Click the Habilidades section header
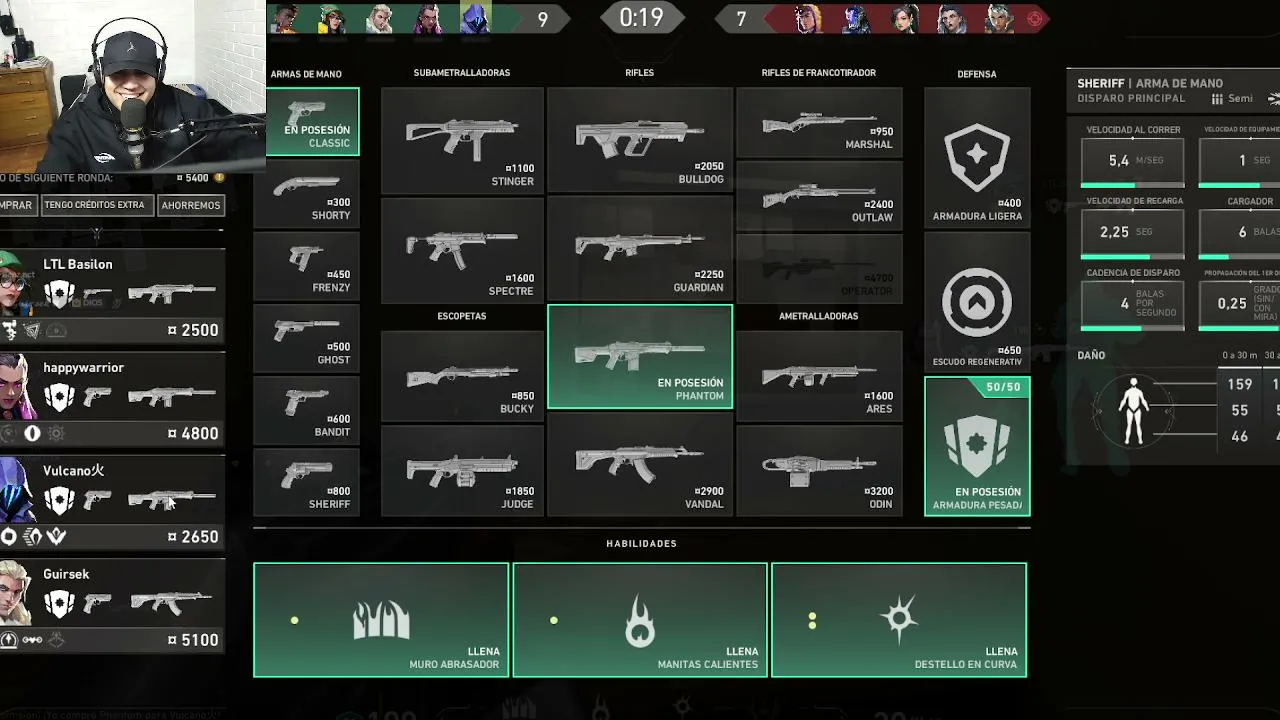Viewport: 1280px width, 720px height. tap(642, 544)
